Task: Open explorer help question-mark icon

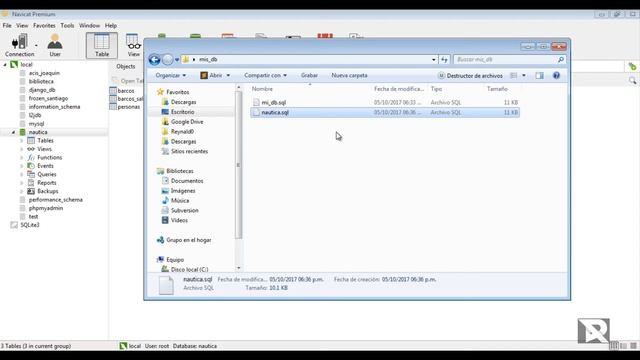Action: click(556, 76)
